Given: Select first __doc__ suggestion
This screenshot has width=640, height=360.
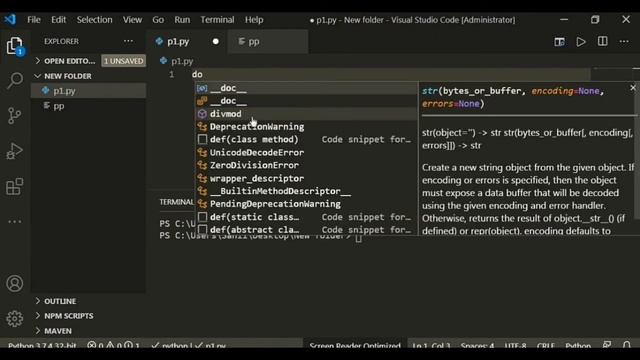Looking at the screenshot, I should [306, 88].
